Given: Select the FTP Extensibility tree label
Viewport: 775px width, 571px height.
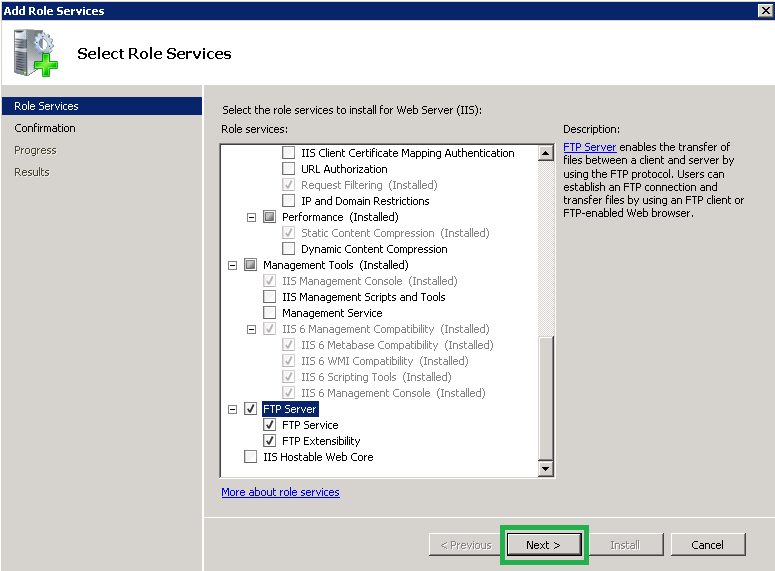Looking at the screenshot, I should pos(321,440).
